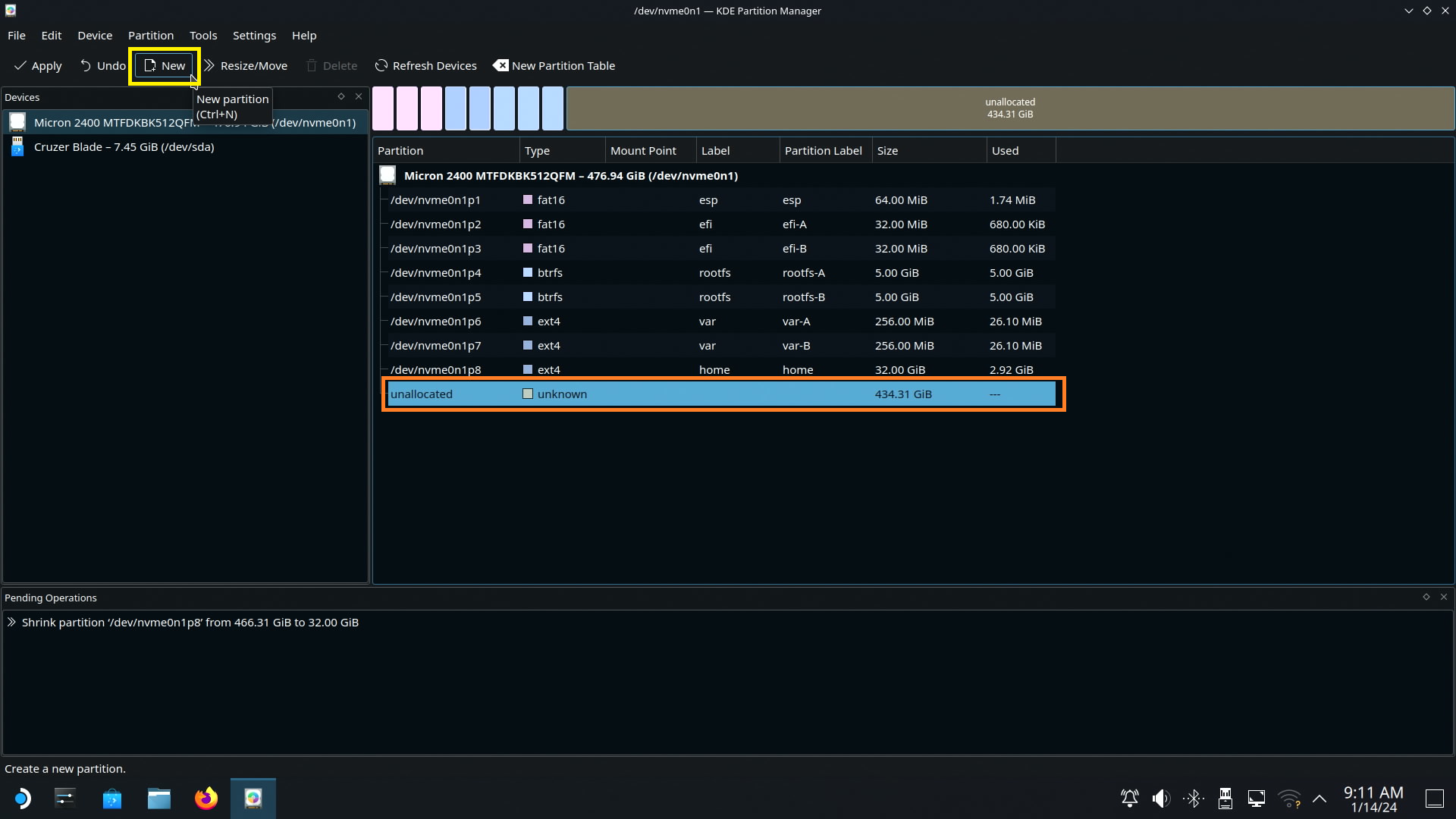
Task: Click the Apply checkmark toolbar button
Action: (38, 66)
